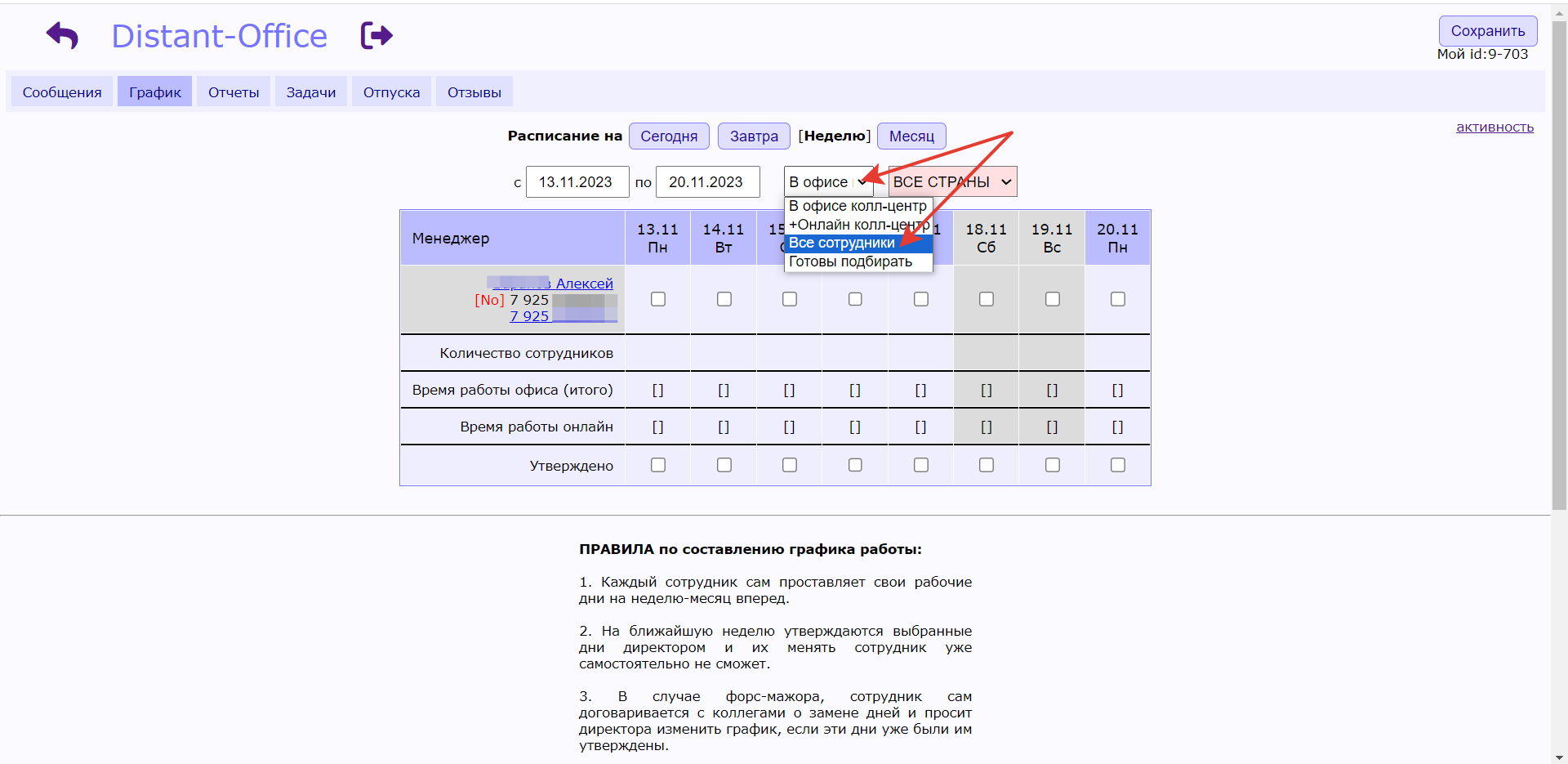Show schedule for Завтра
The image size is (1568, 764).
(754, 136)
